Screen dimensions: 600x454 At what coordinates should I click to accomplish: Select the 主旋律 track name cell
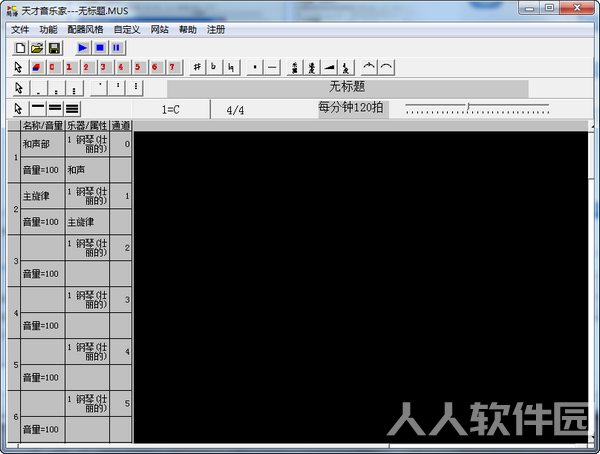point(42,196)
